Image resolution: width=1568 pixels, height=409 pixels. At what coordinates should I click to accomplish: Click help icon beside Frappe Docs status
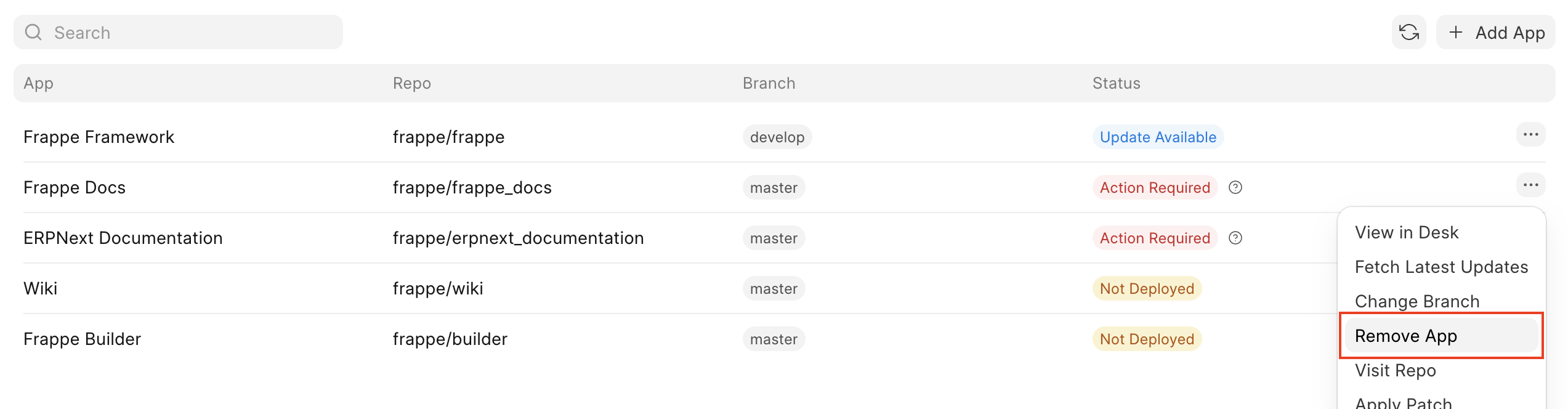tap(1235, 187)
